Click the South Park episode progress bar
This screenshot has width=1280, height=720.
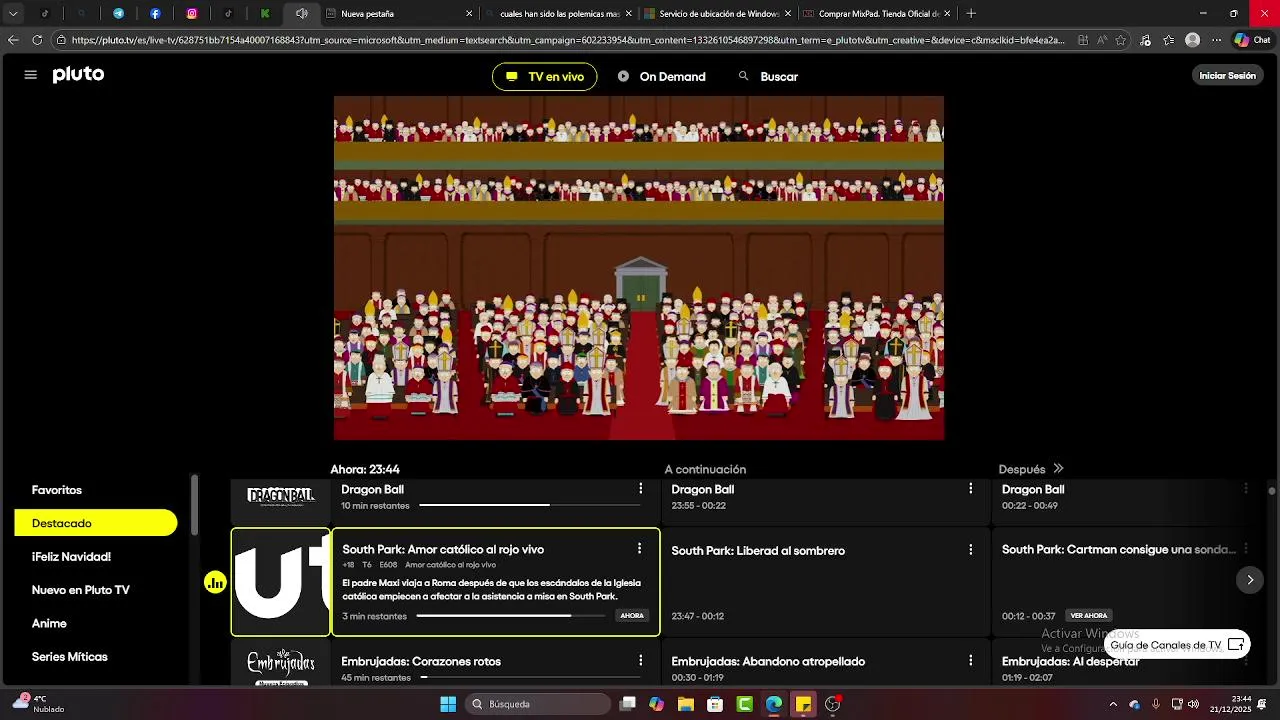tap(511, 616)
